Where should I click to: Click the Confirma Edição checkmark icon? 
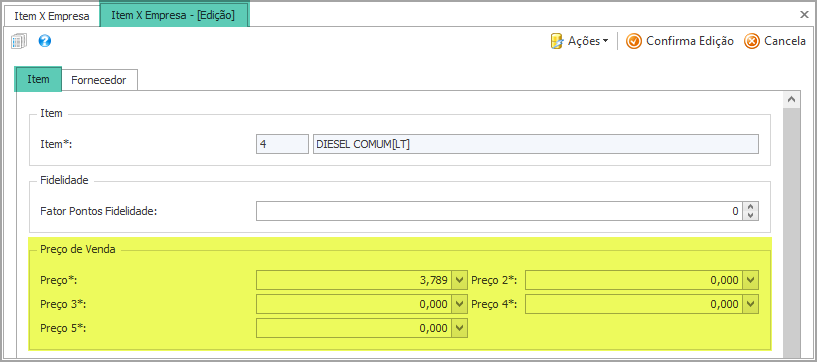633,41
